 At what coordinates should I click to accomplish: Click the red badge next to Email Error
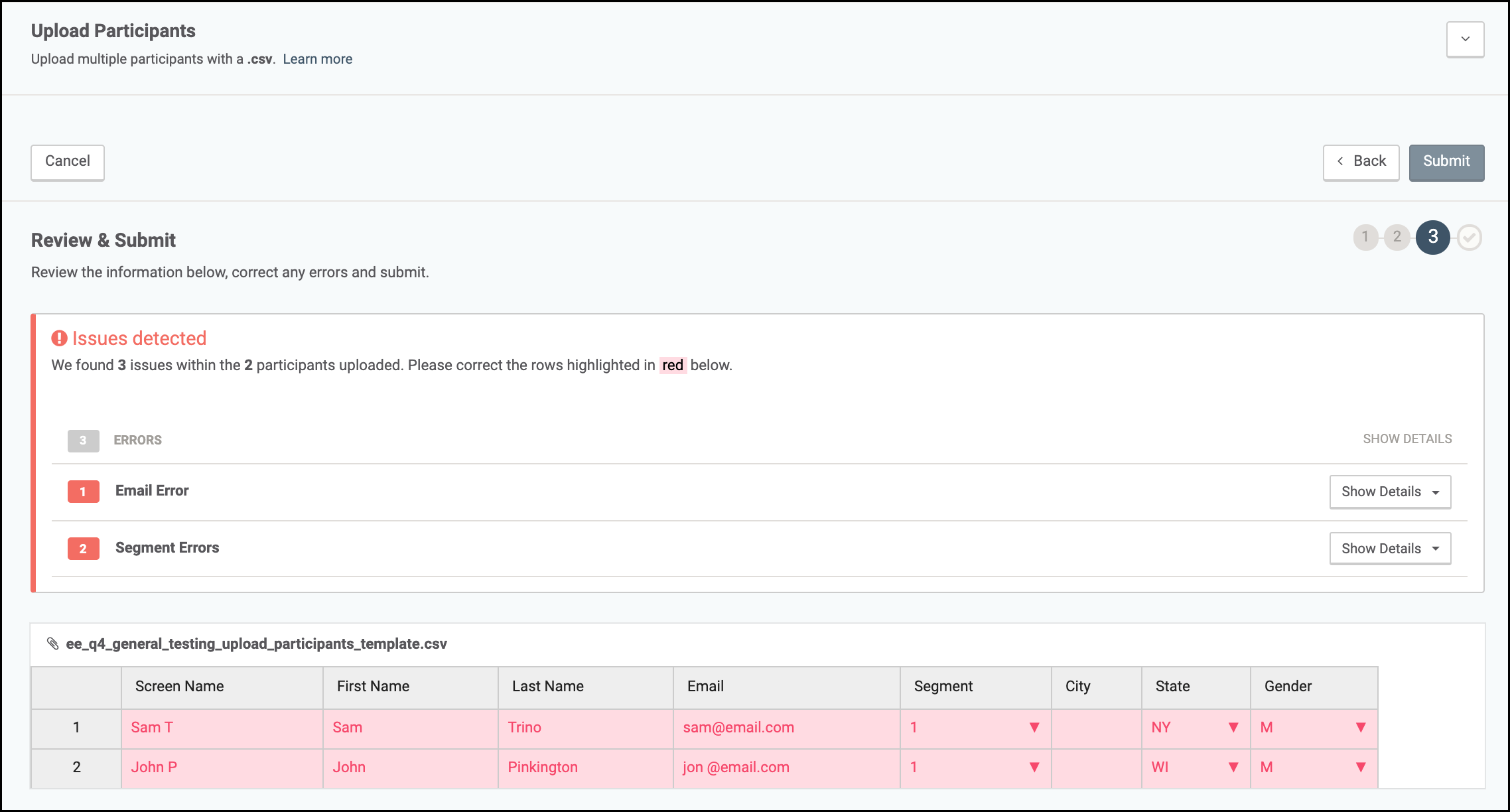(84, 492)
